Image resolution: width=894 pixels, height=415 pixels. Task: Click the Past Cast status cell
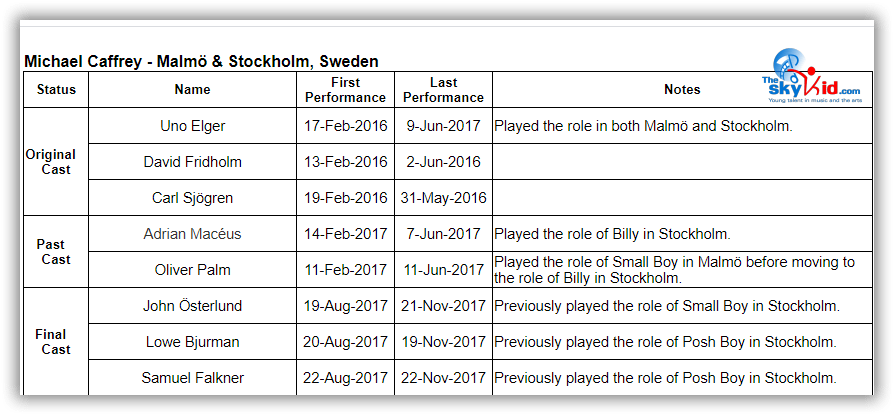pos(52,252)
